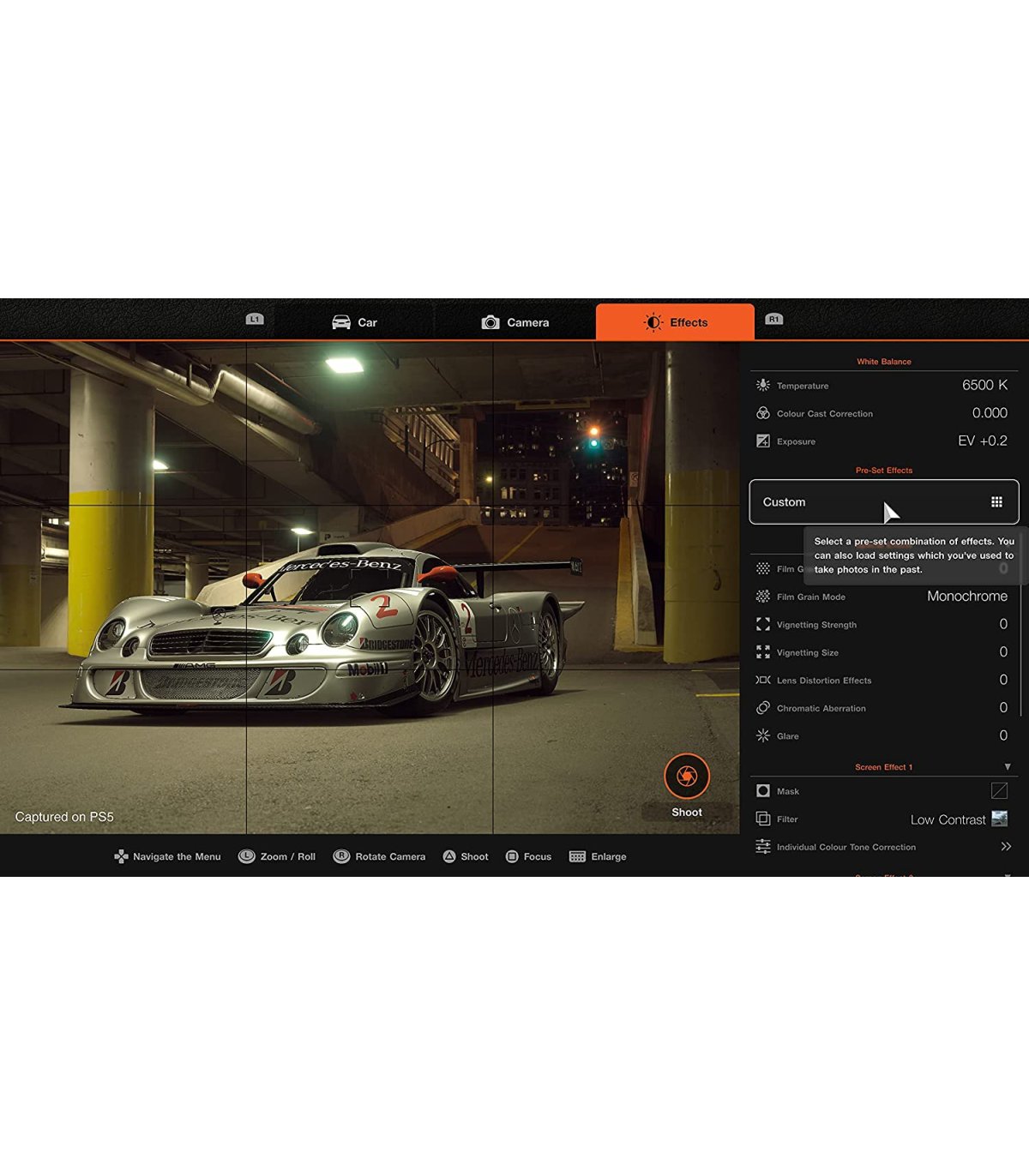Click the Lens Distortion Effects value 0

click(x=1003, y=680)
